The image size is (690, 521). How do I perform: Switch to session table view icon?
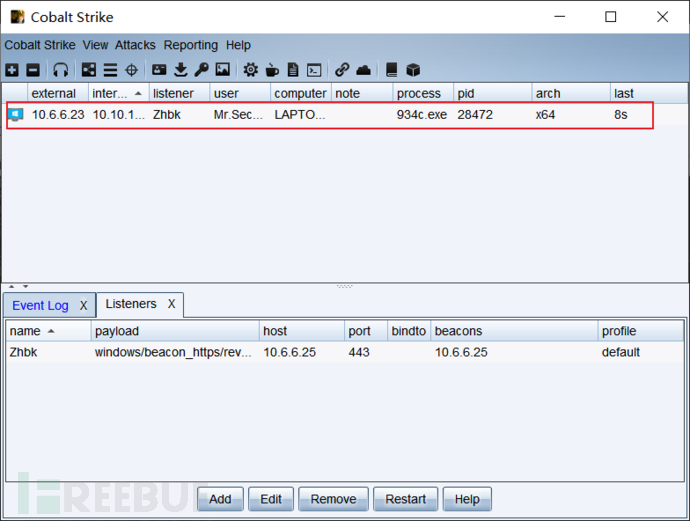point(110,70)
